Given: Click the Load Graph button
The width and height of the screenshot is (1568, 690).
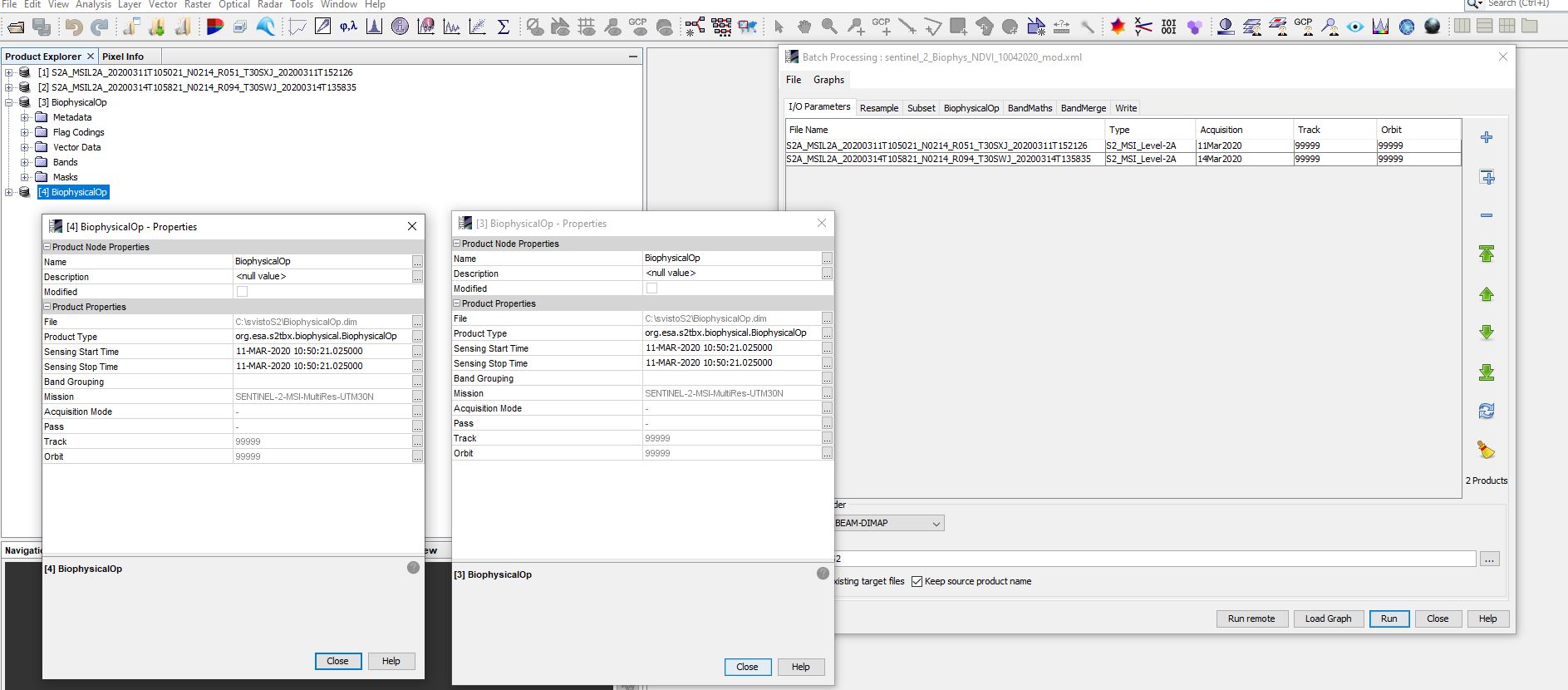Looking at the screenshot, I should click(x=1328, y=619).
